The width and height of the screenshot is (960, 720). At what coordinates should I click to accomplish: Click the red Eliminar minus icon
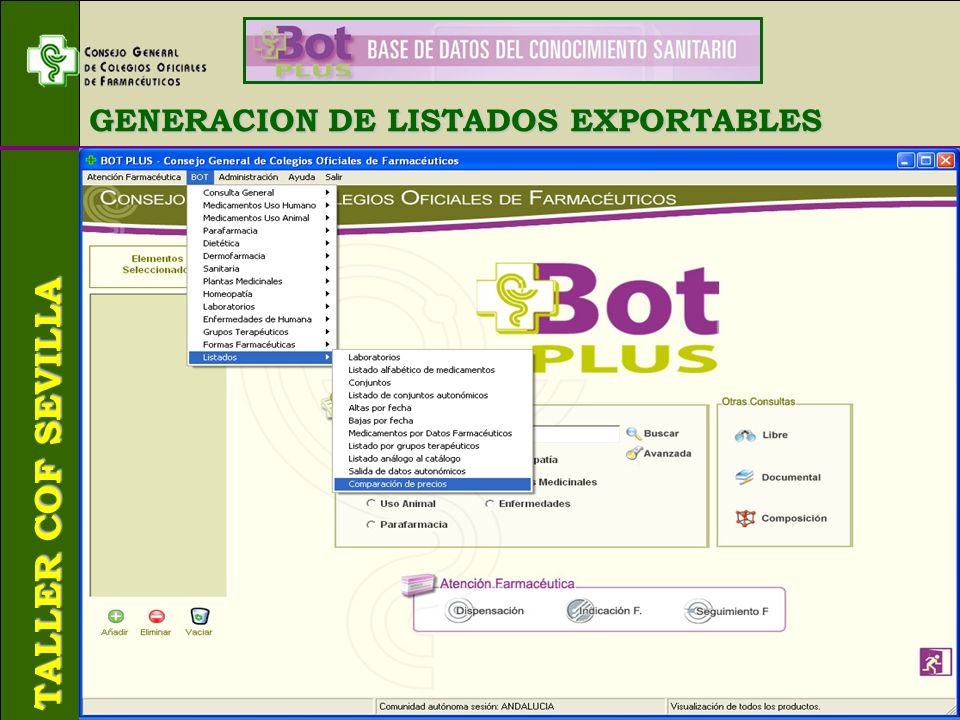point(156,616)
